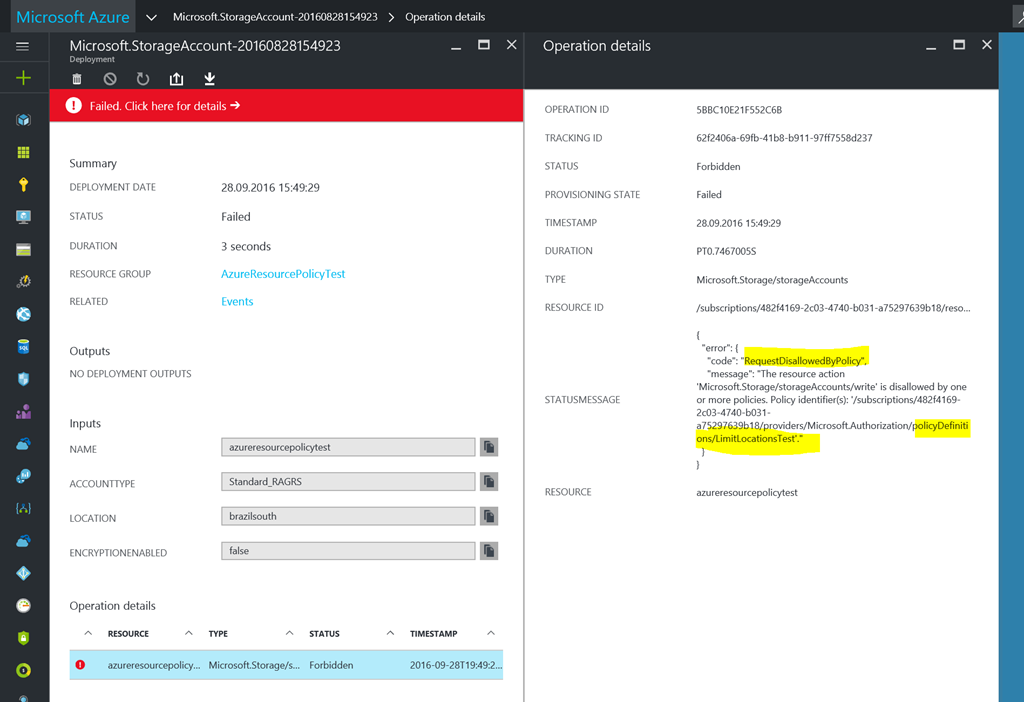
Task: Click the cancel deployment icon
Action: (x=110, y=79)
